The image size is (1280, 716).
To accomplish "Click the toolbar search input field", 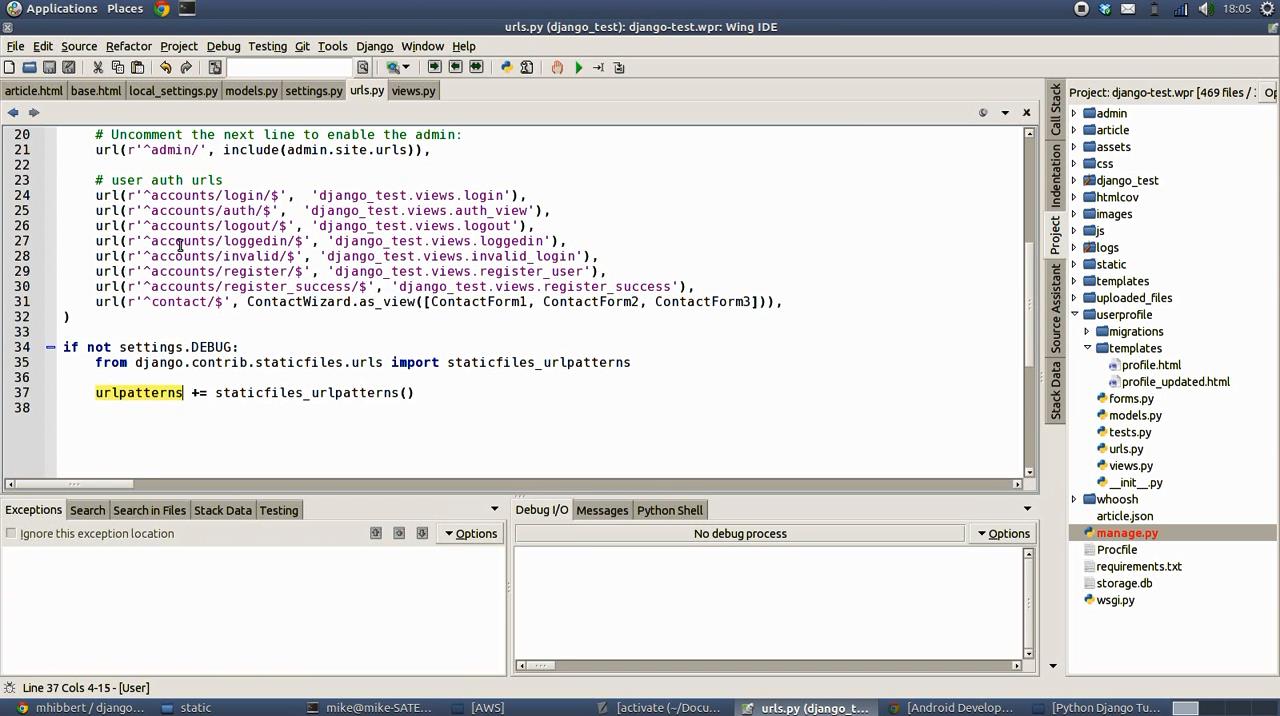I will click(x=291, y=67).
